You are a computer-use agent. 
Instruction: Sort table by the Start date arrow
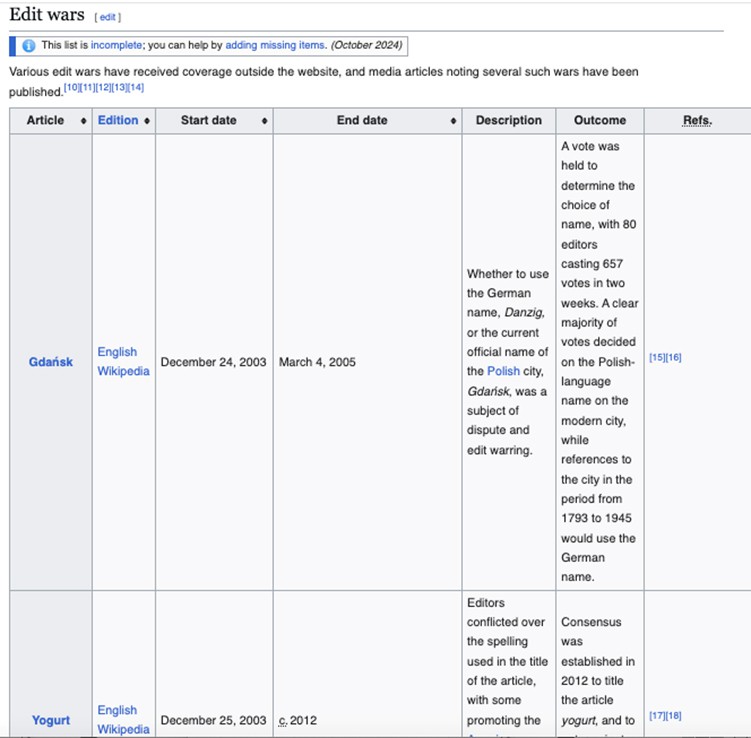coord(264,121)
